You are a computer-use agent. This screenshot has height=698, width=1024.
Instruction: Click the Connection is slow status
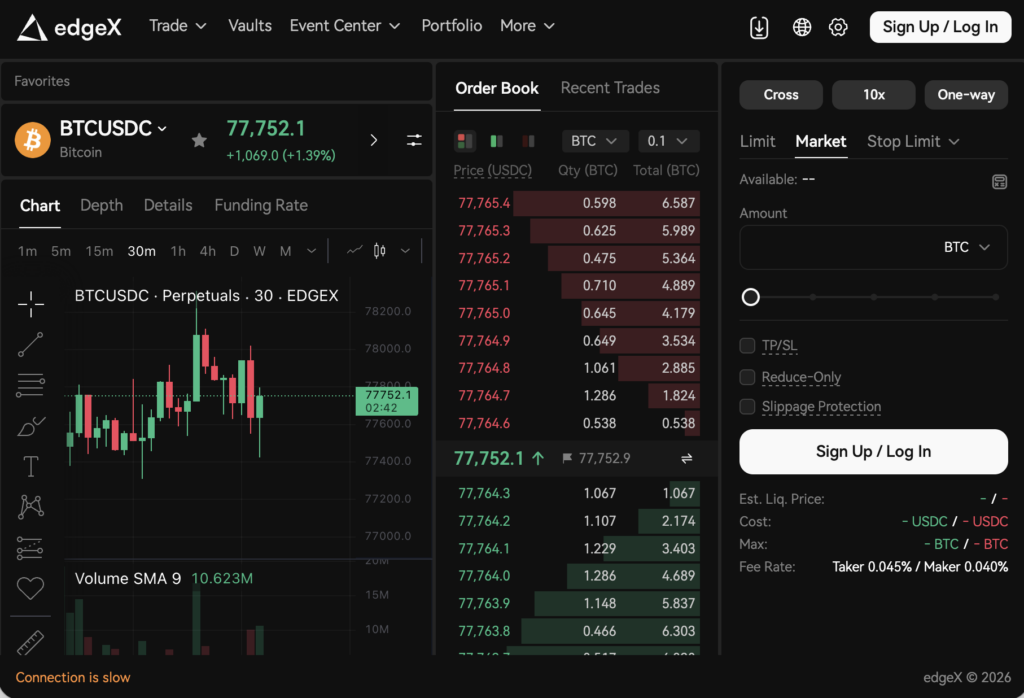tap(73, 678)
